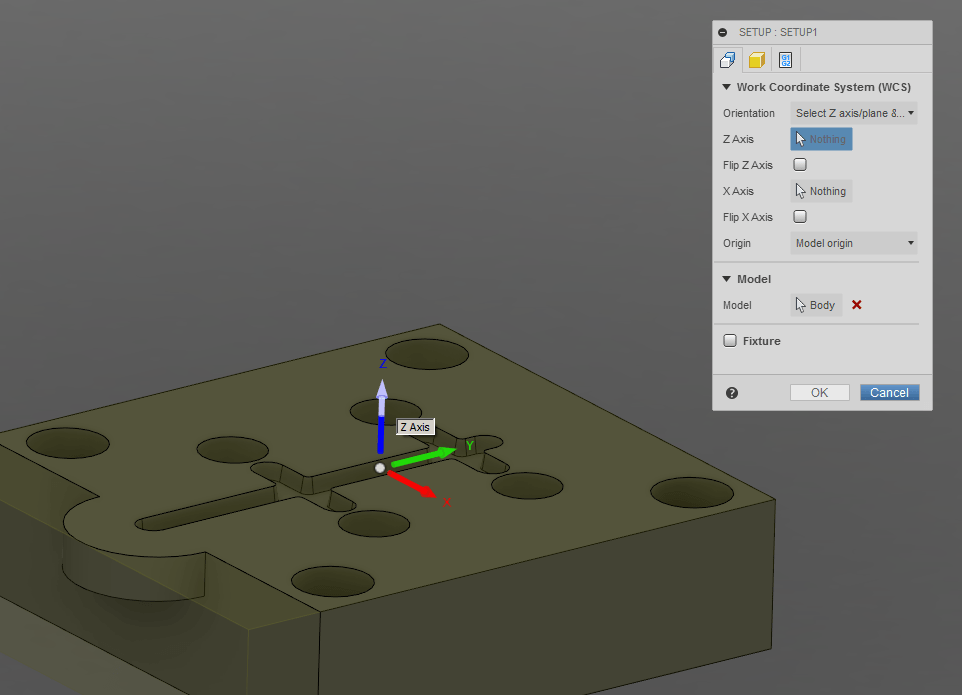
Task: Check the Fixture option
Action: (730, 340)
